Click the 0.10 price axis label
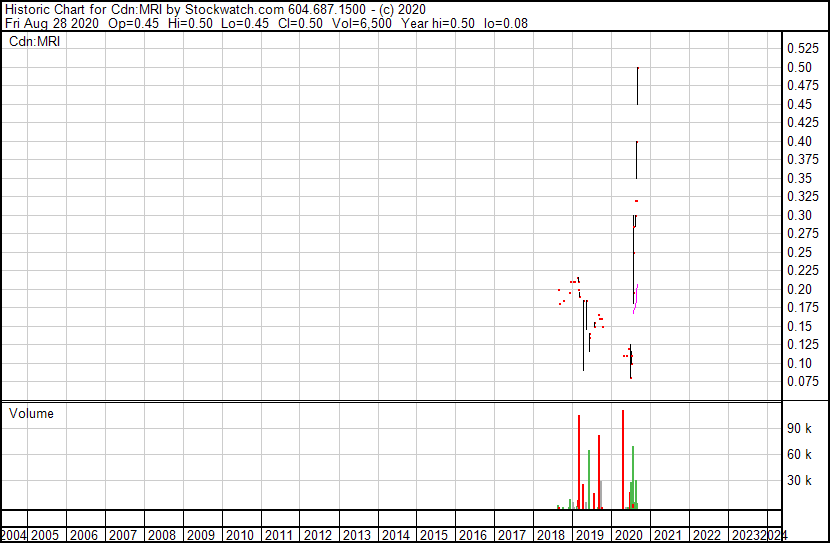This screenshot has width=830, height=543. click(x=799, y=363)
